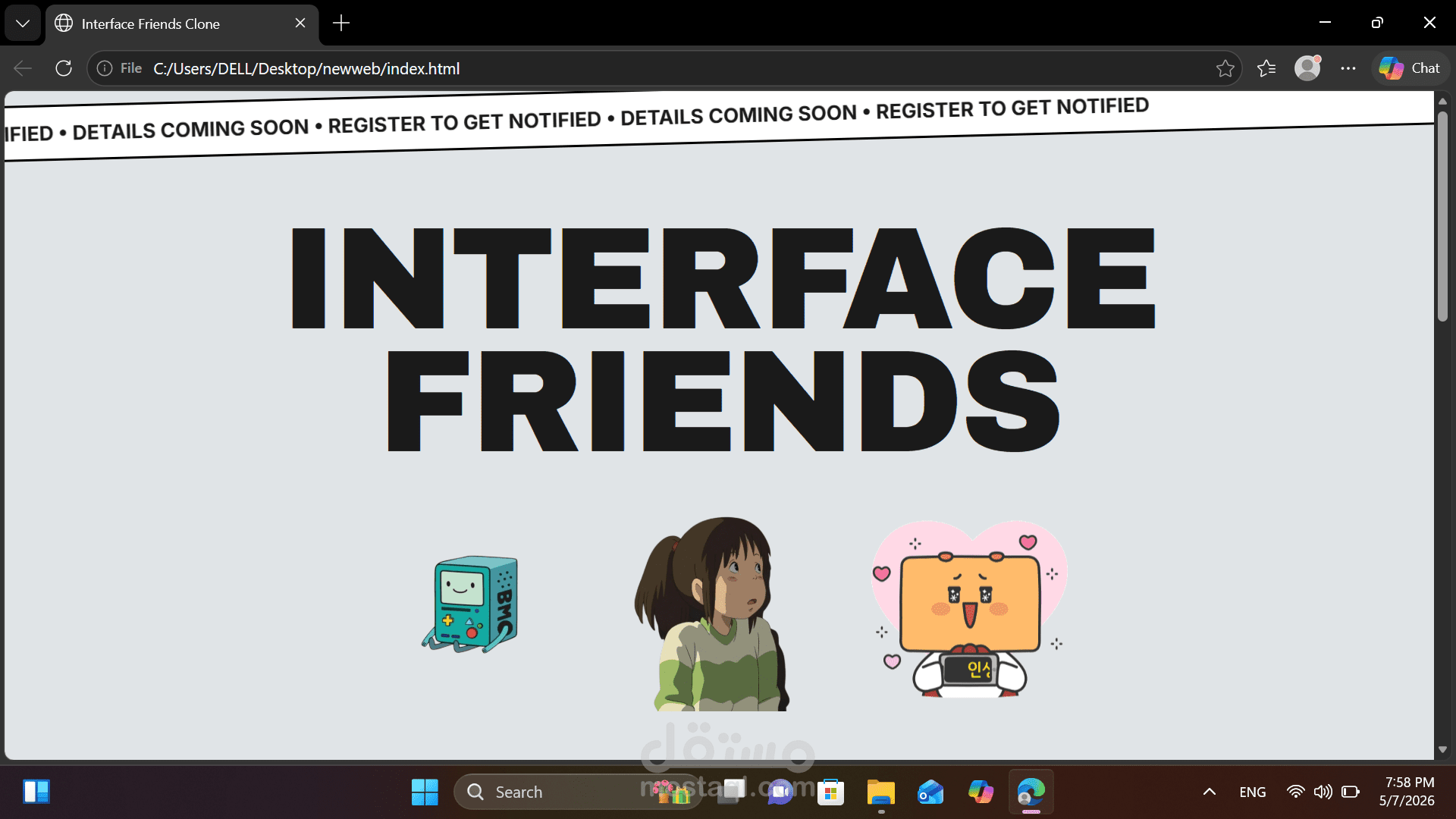Minimize the browser window
The height and width of the screenshot is (819, 1456).
pos(1325,23)
